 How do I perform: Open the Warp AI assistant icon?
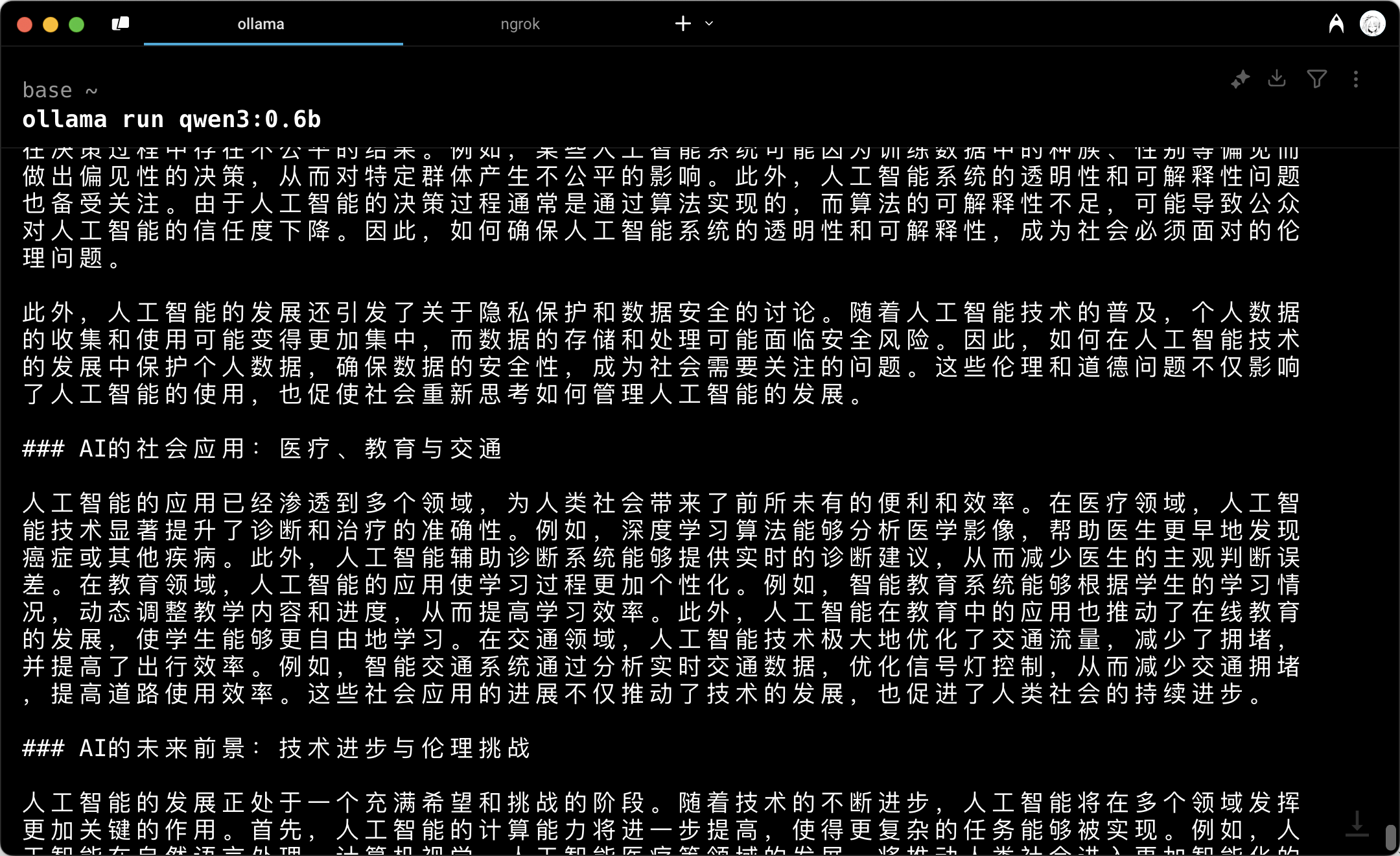[x=1336, y=24]
